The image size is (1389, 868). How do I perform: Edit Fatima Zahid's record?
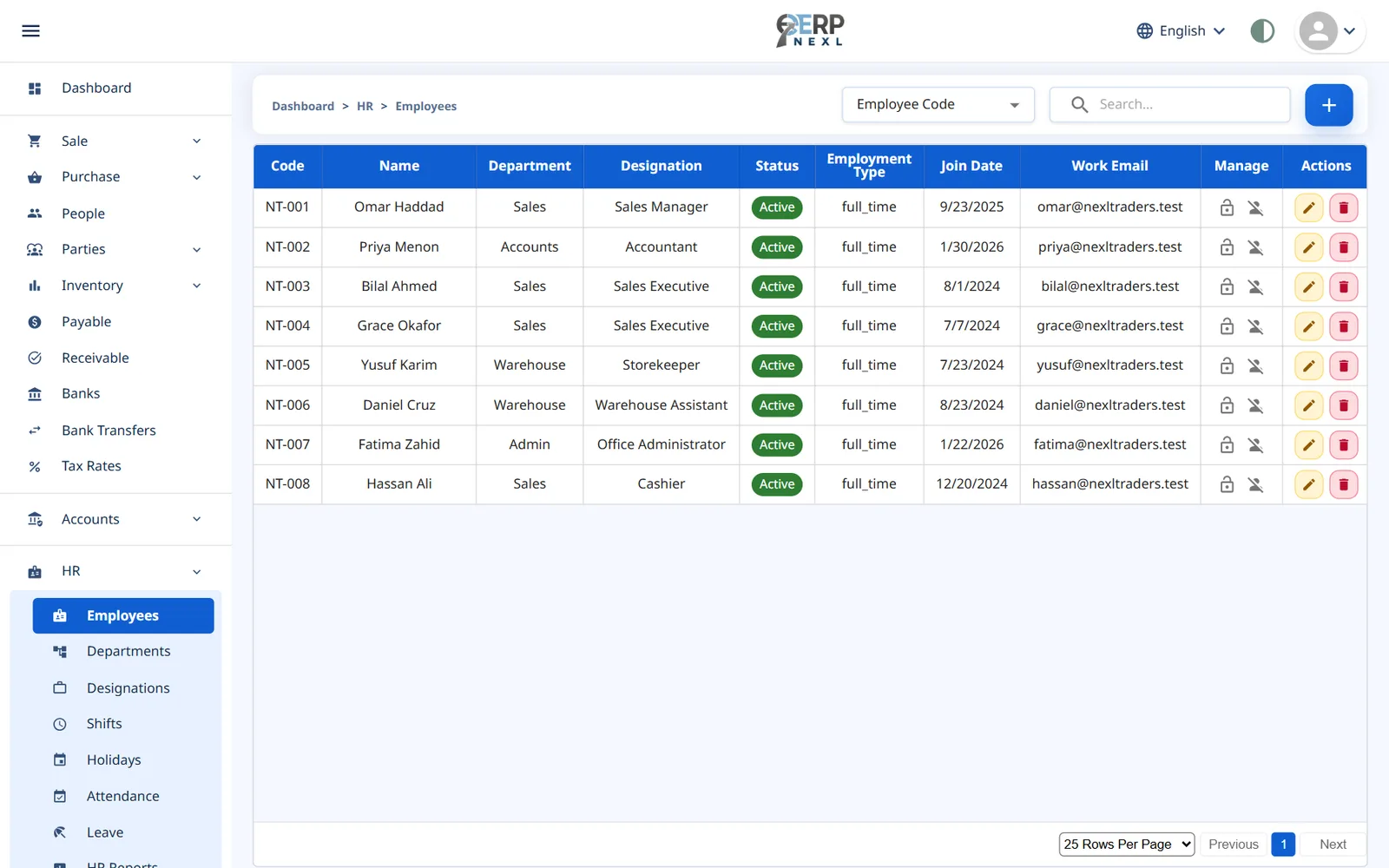1308,445
